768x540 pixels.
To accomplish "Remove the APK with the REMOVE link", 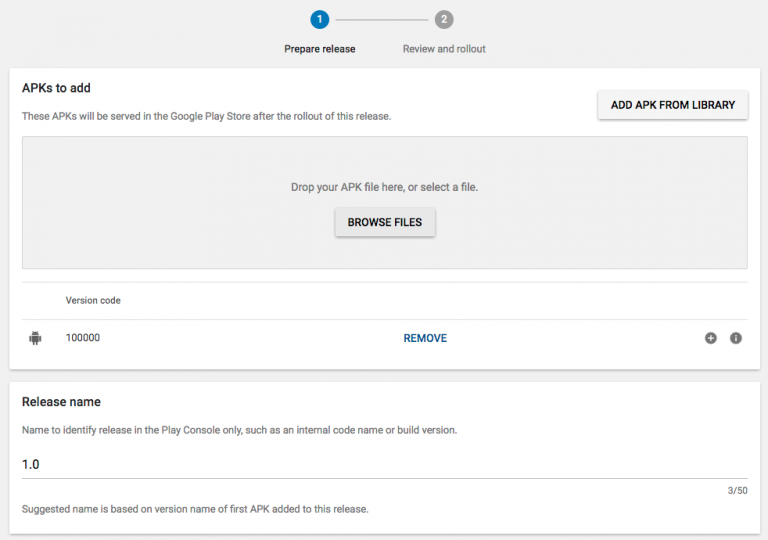I will [425, 338].
